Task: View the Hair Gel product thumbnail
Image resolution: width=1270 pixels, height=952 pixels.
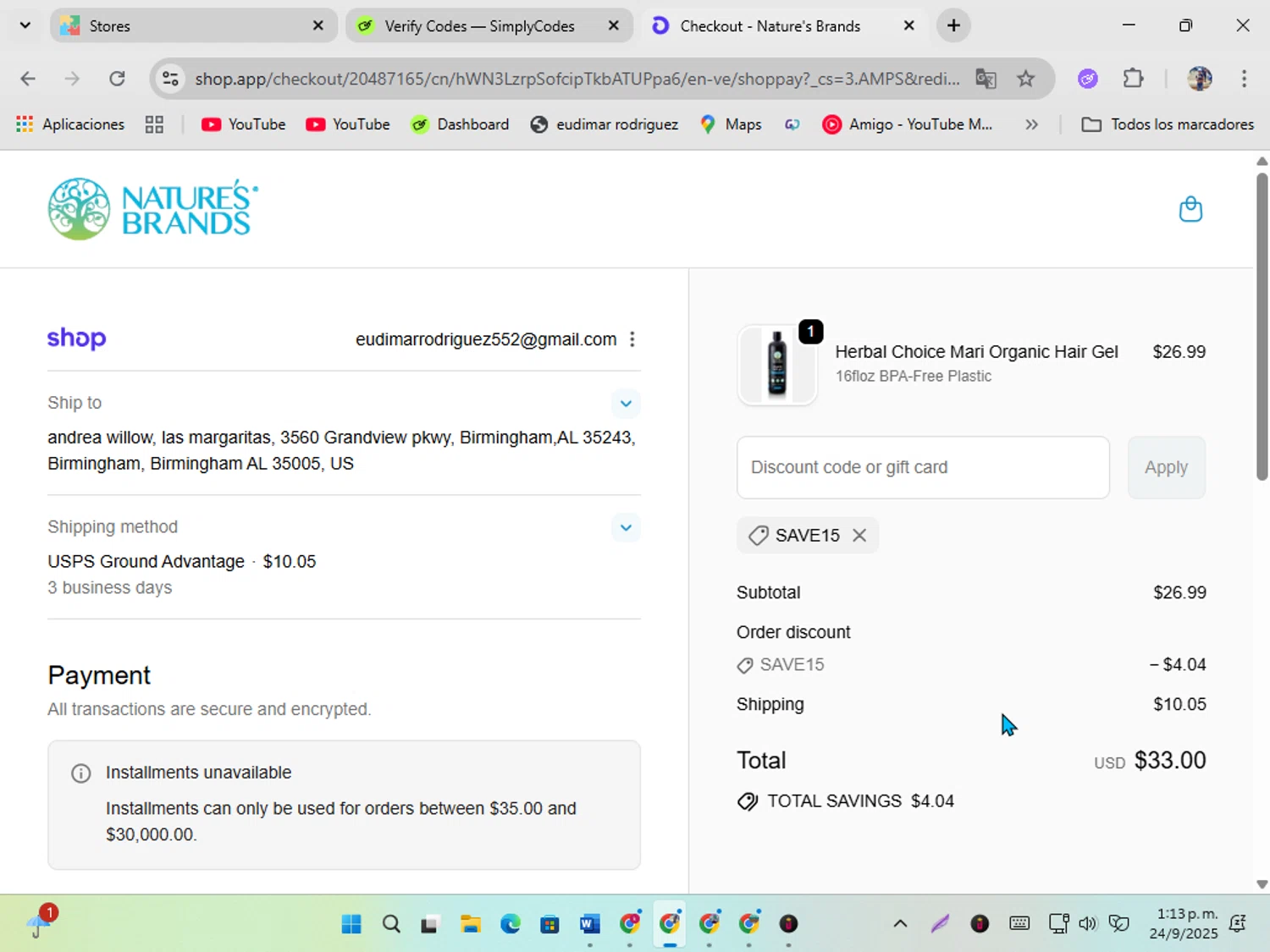Action: pyautogui.click(x=777, y=365)
